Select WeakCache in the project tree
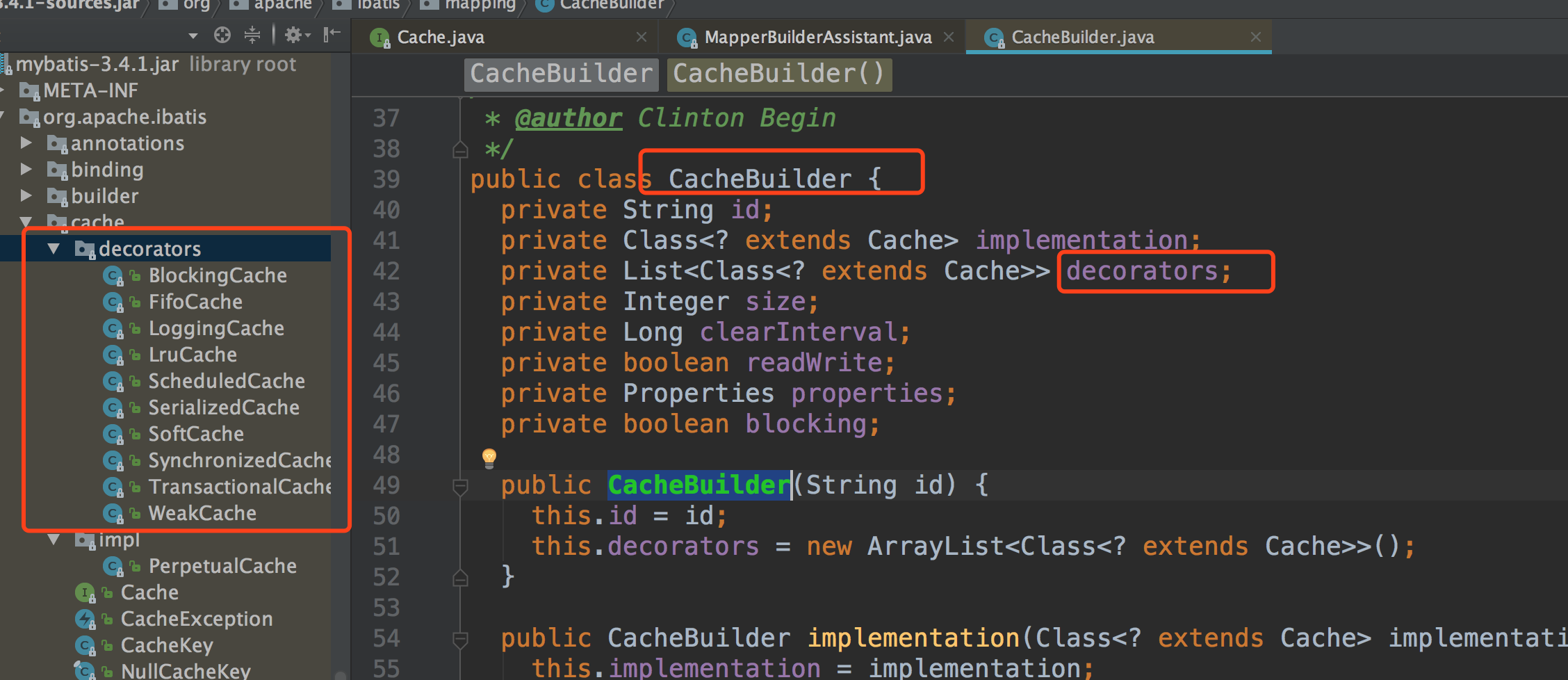 coord(202,513)
